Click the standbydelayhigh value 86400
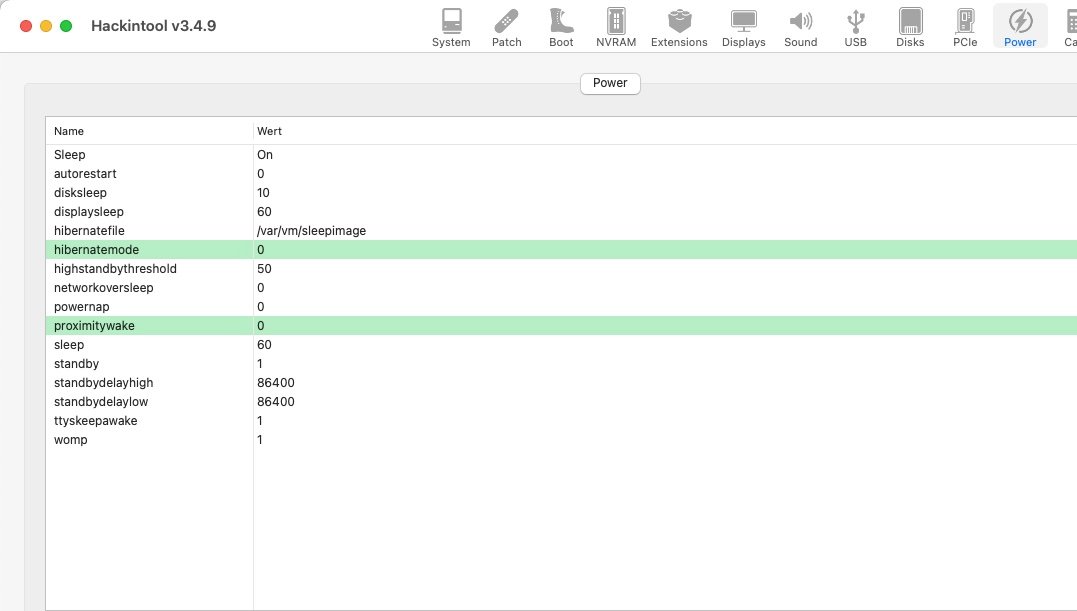The width and height of the screenshot is (1077, 611). pyautogui.click(x=275, y=382)
